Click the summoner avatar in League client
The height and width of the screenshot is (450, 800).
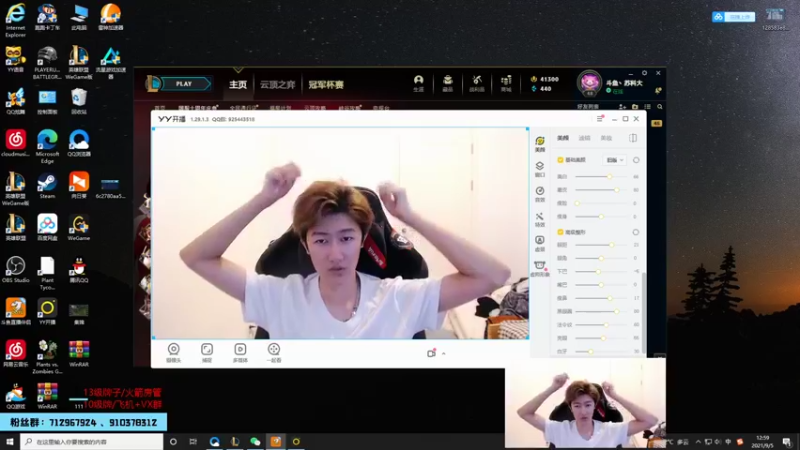(x=589, y=83)
